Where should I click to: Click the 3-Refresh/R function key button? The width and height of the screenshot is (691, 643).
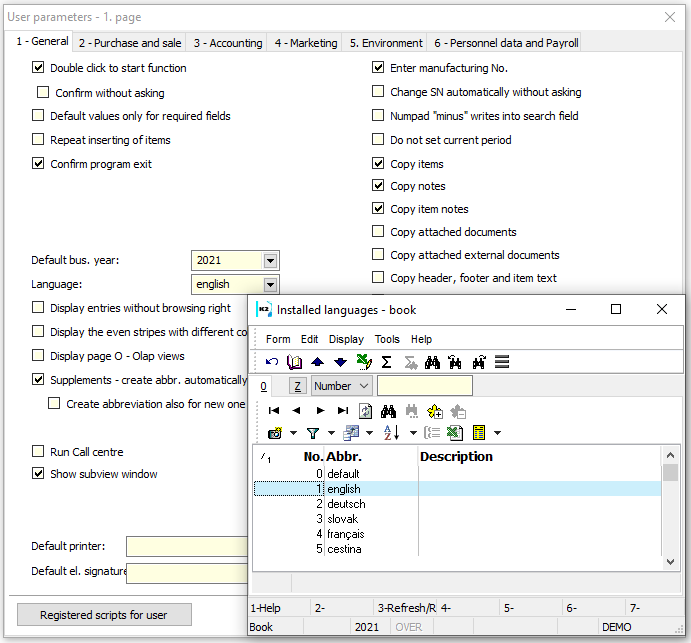pyautogui.click(x=405, y=608)
